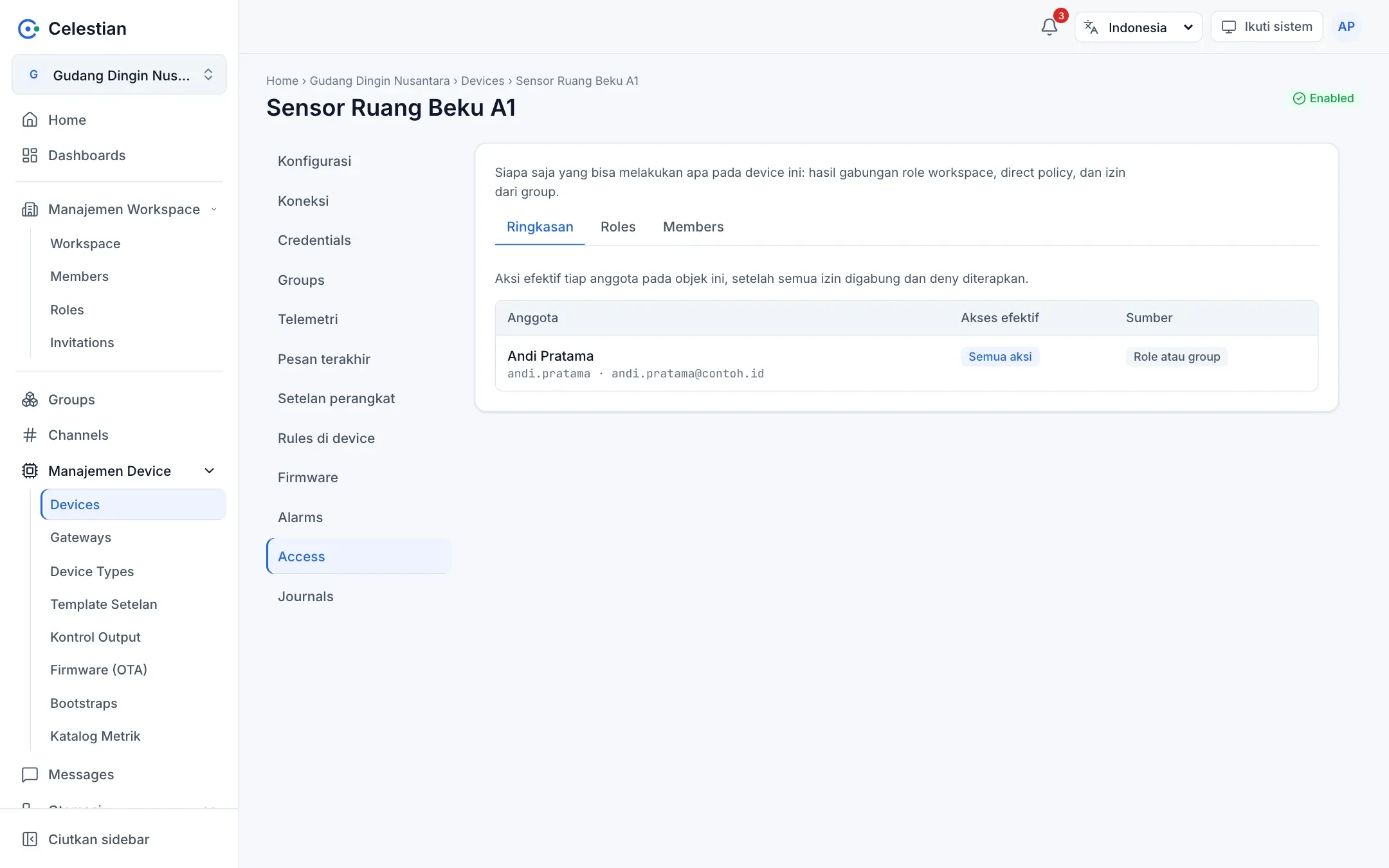Viewport: 1389px width, 868px height.
Task: Open the AP user avatar menu
Action: pos(1346,26)
